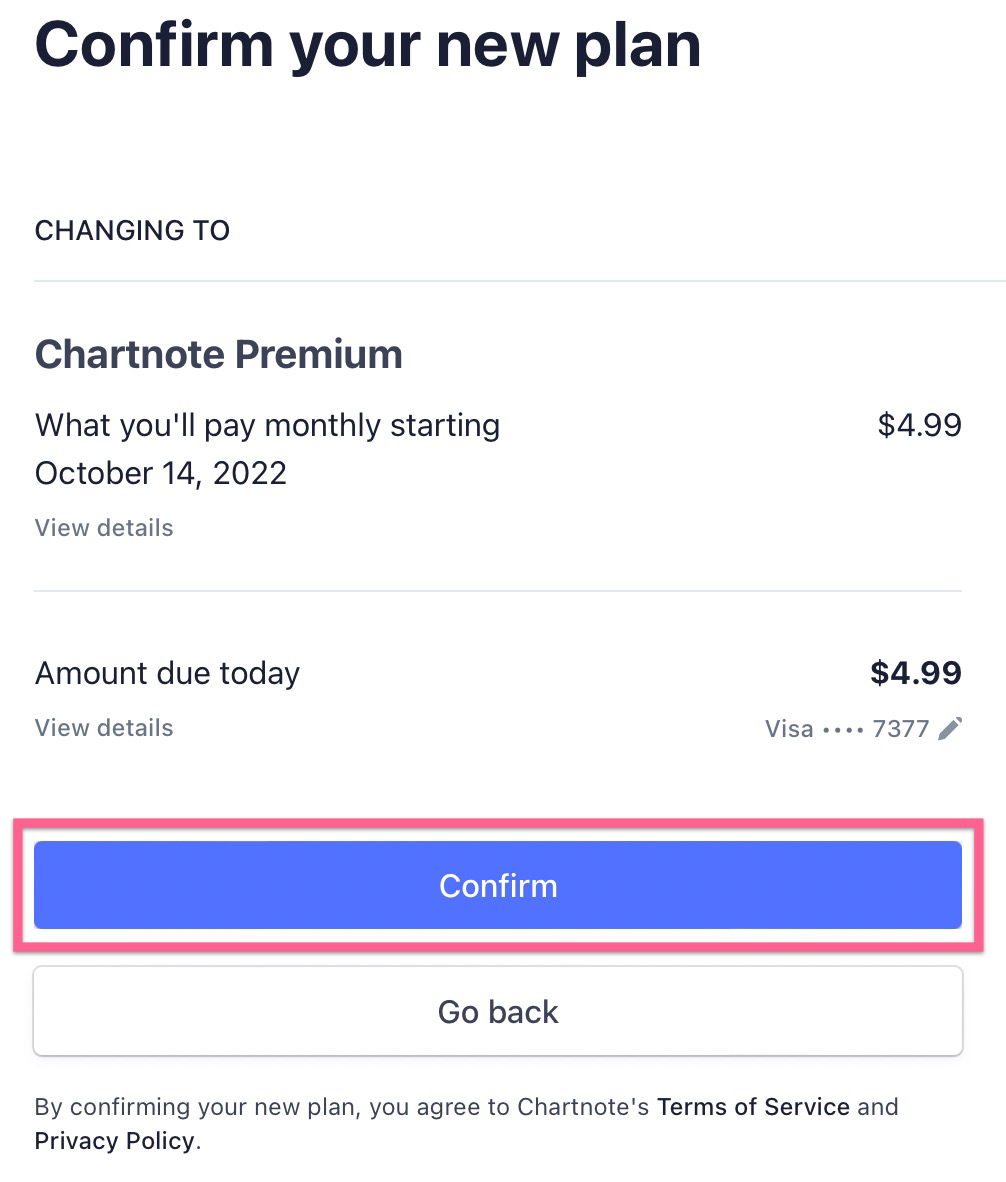Click the 'Chartnote's' word in agreement text
Screen dimensions: 1006x1182
pyautogui.click(x=583, y=1107)
